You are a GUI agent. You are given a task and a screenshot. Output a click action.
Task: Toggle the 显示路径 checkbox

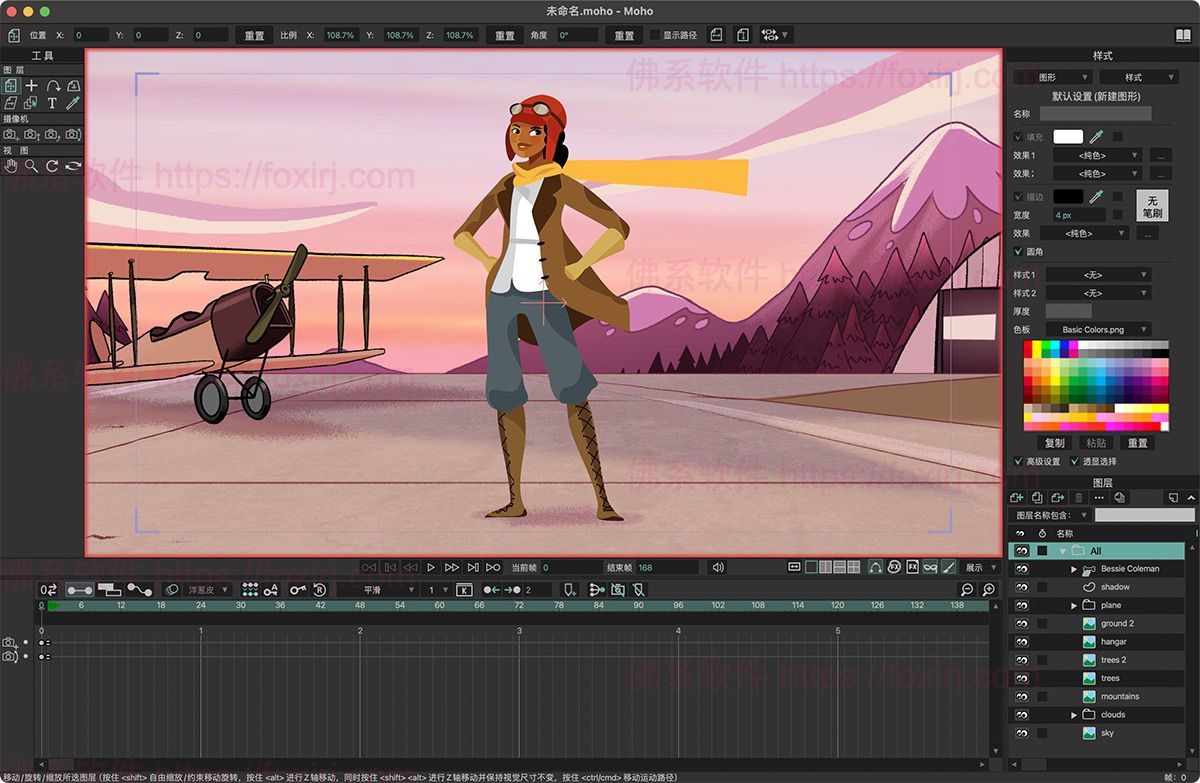click(655, 35)
